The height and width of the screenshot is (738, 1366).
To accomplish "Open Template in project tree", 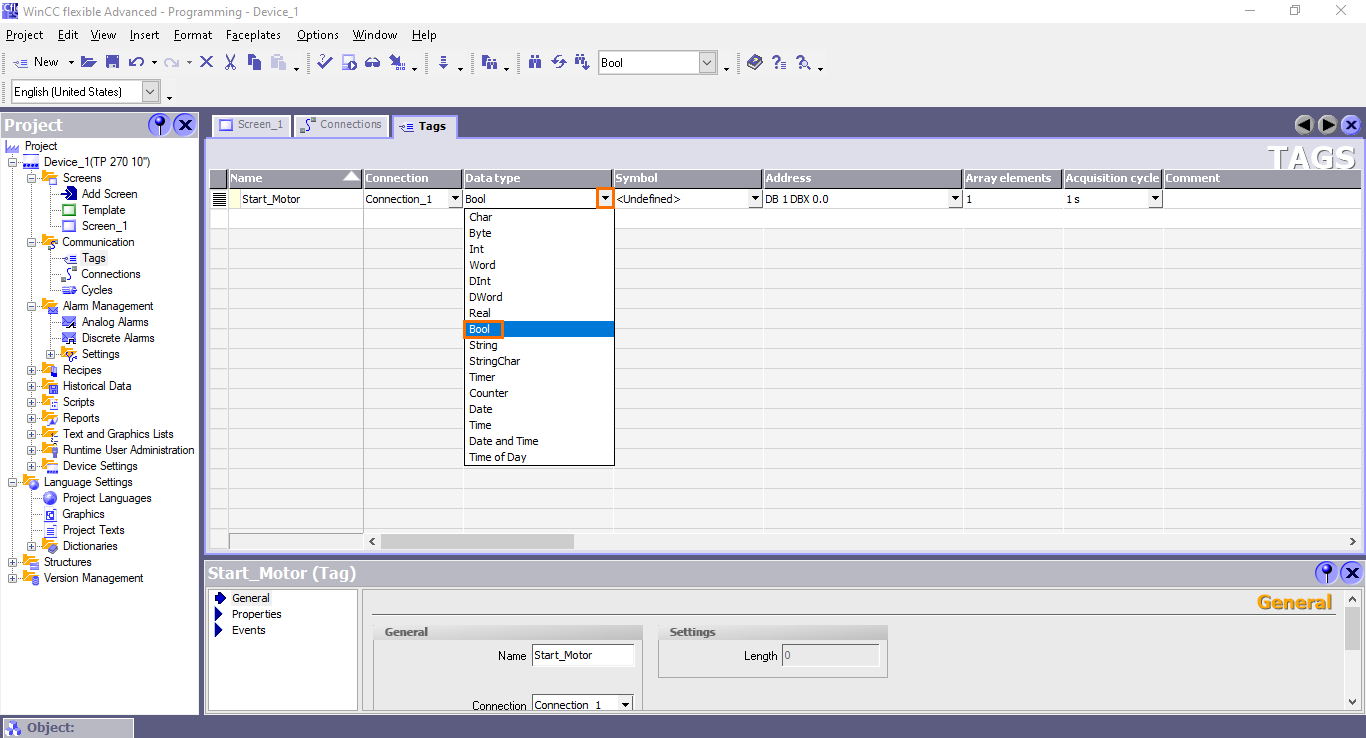I will [103, 210].
